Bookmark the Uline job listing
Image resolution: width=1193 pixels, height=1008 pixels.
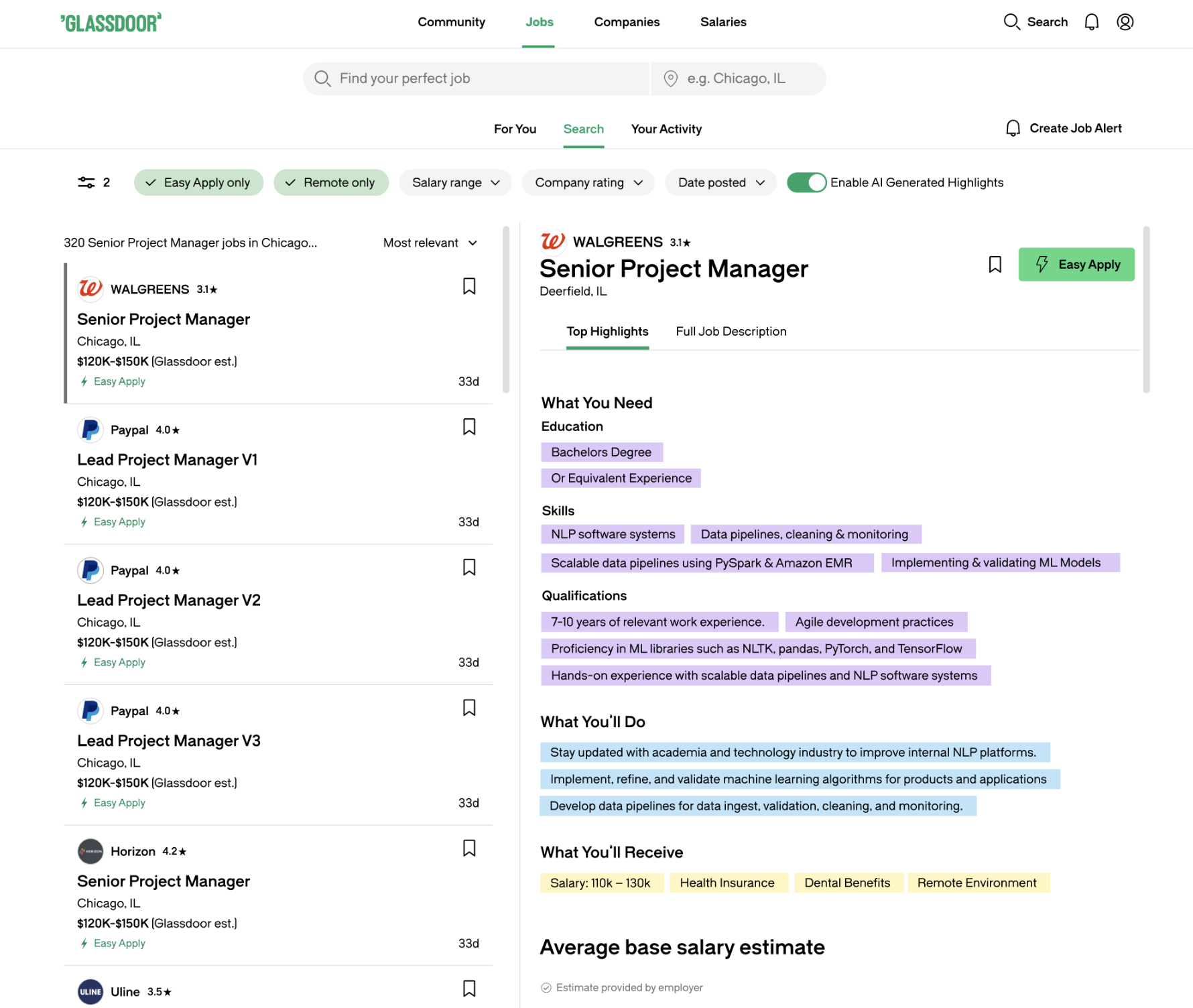(x=469, y=989)
